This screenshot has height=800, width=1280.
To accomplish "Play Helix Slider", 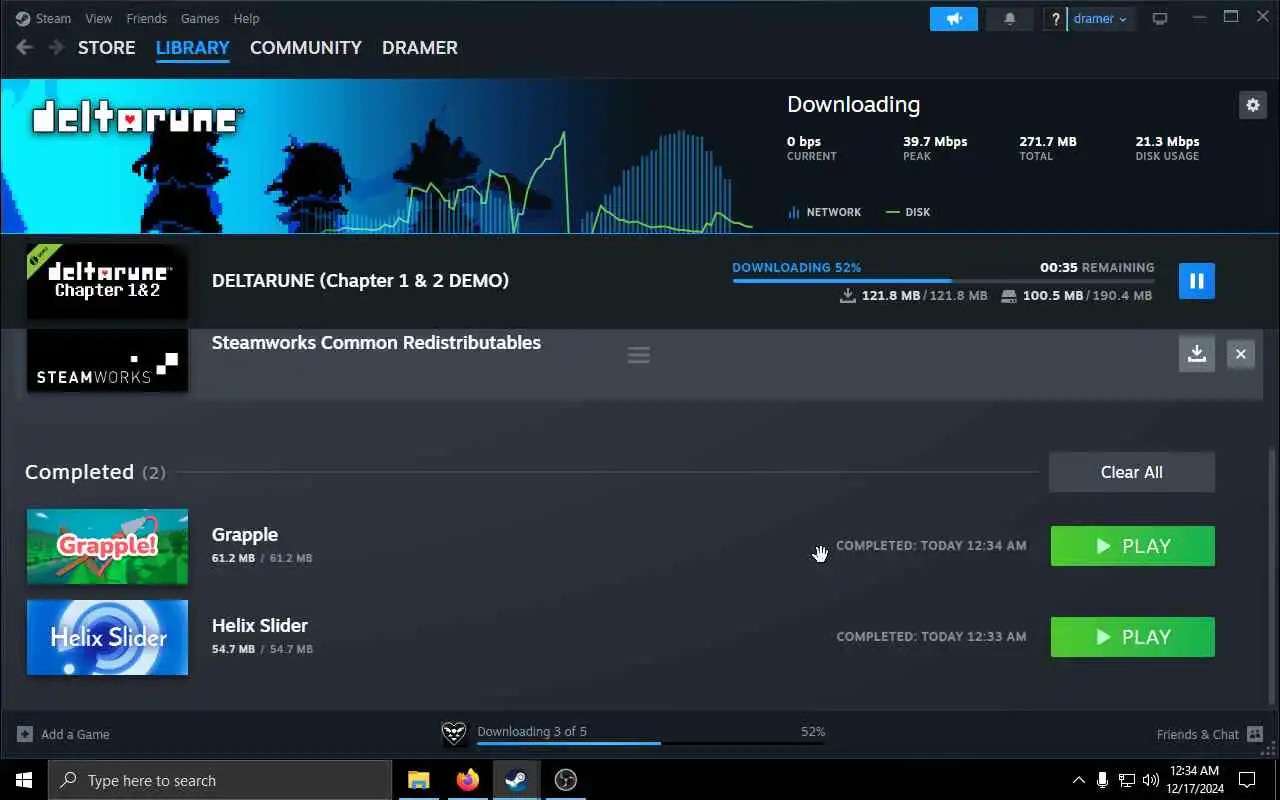I will tap(1132, 637).
